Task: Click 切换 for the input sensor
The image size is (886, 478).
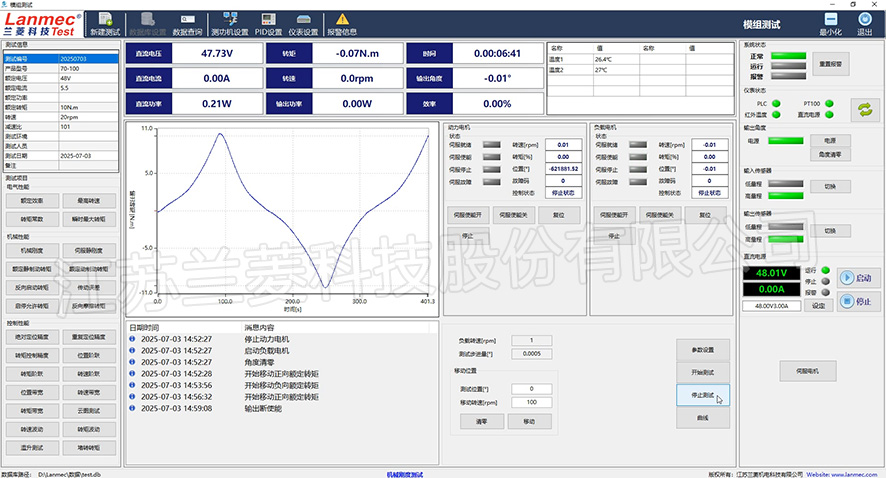Action: [830, 186]
